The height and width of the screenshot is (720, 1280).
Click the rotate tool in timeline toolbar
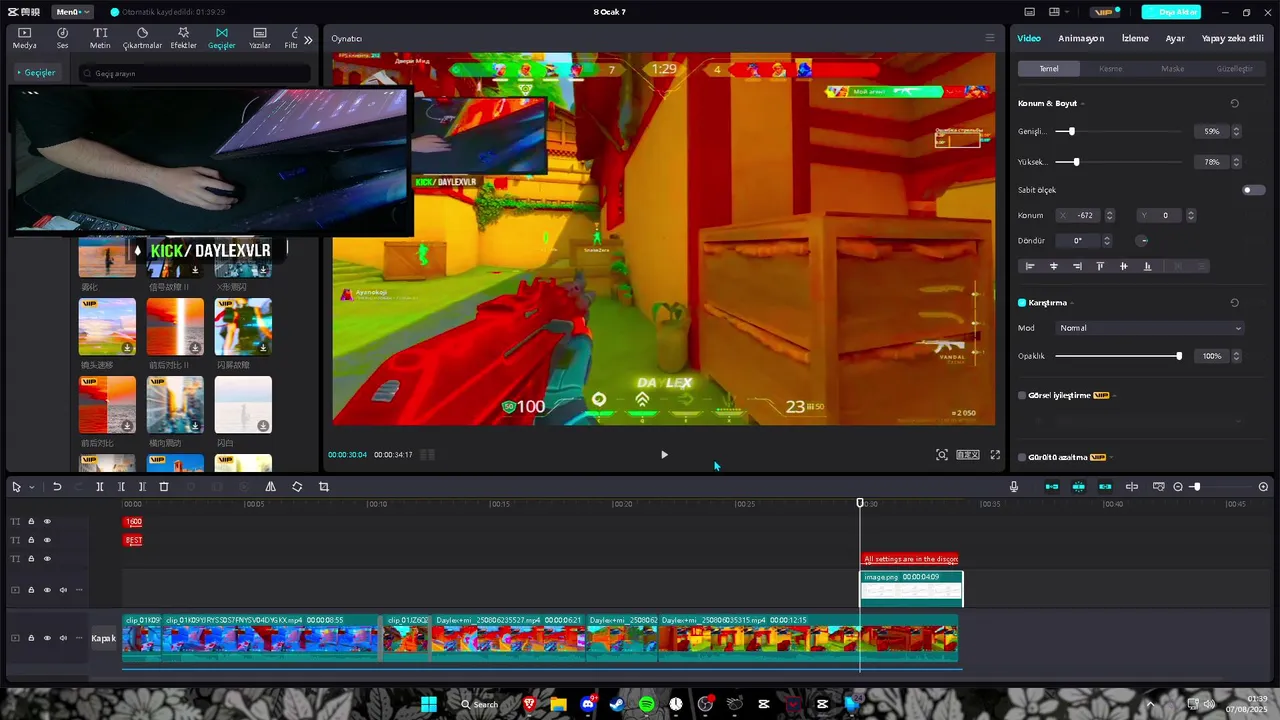click(297, 487)
